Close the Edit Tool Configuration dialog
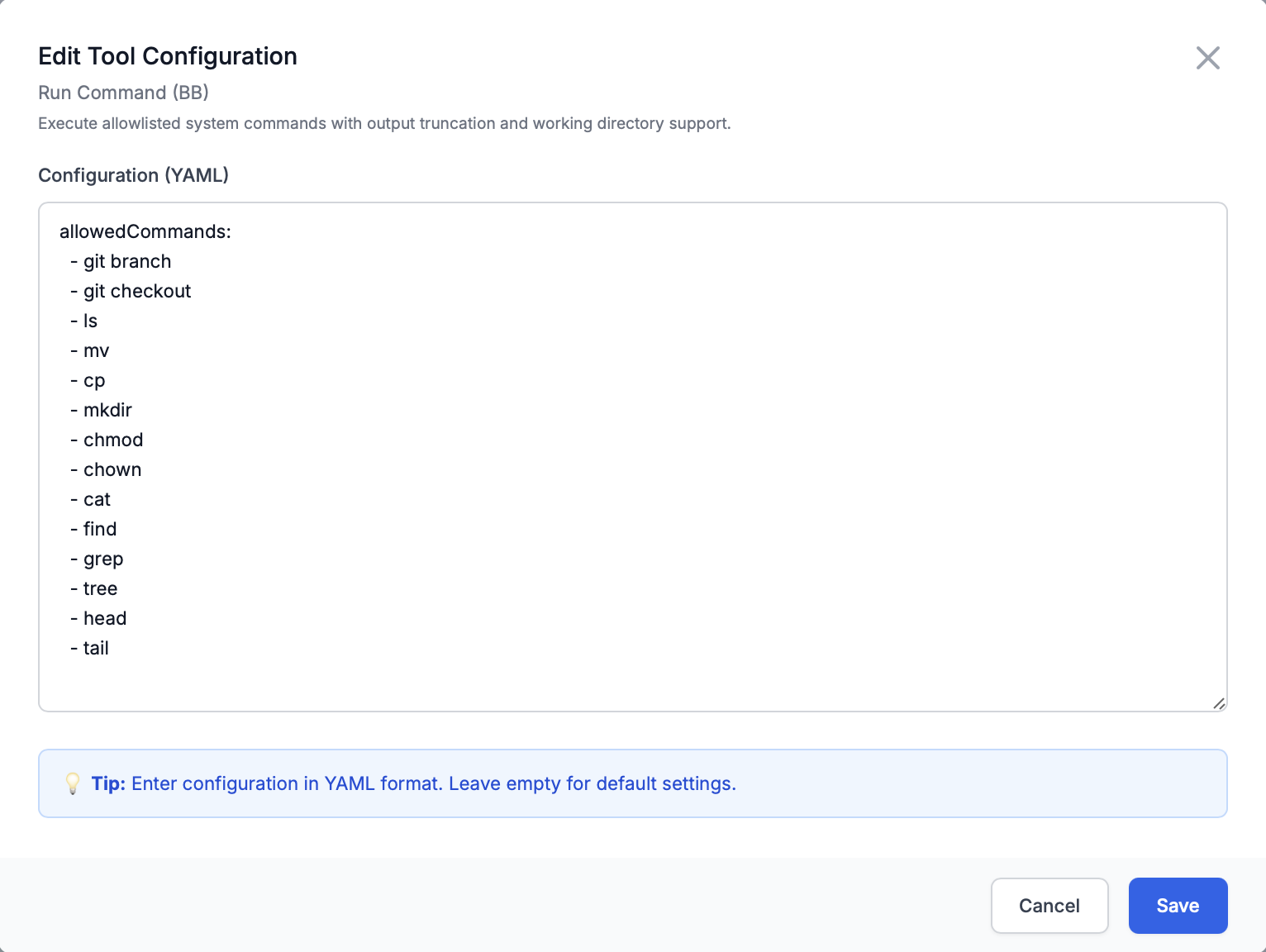 pos(1207,58)
